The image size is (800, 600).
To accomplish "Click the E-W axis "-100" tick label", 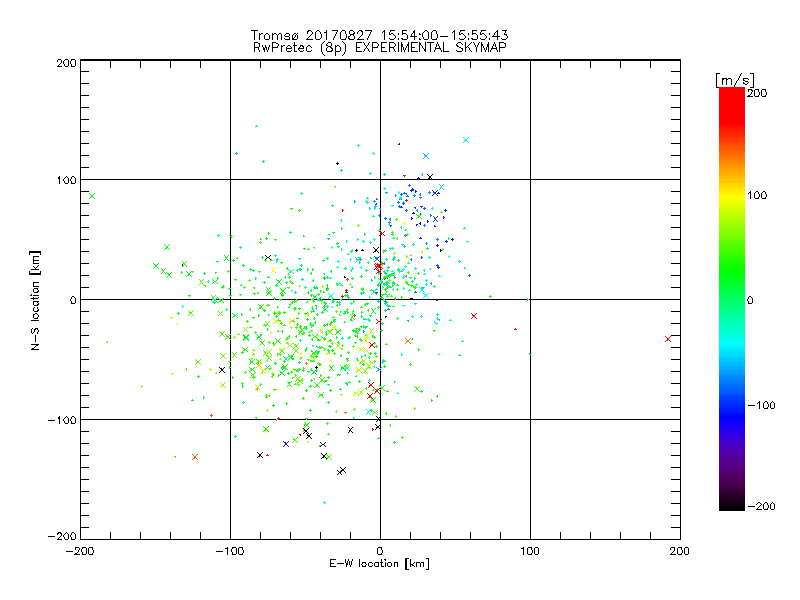I will click(x=230, y=551).
